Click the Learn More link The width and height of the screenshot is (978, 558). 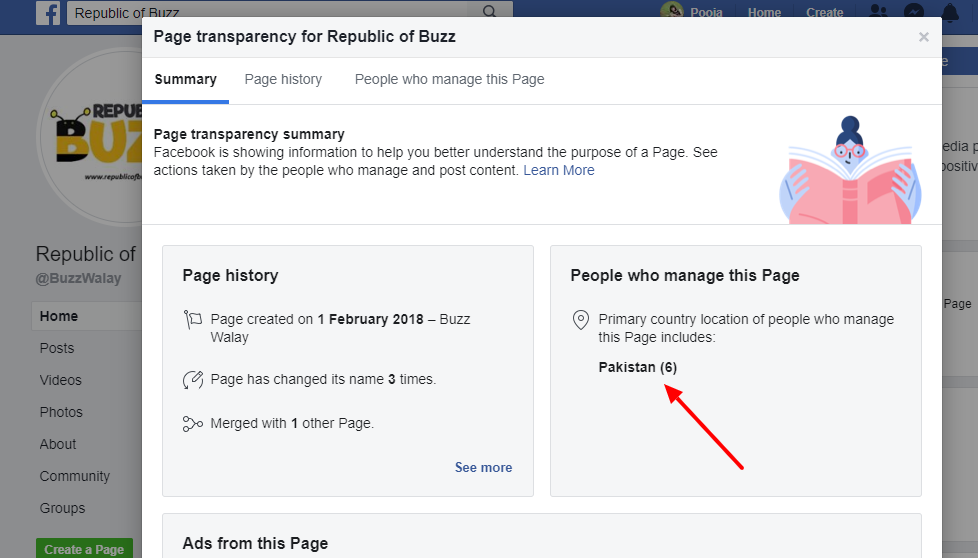[558, 171]
